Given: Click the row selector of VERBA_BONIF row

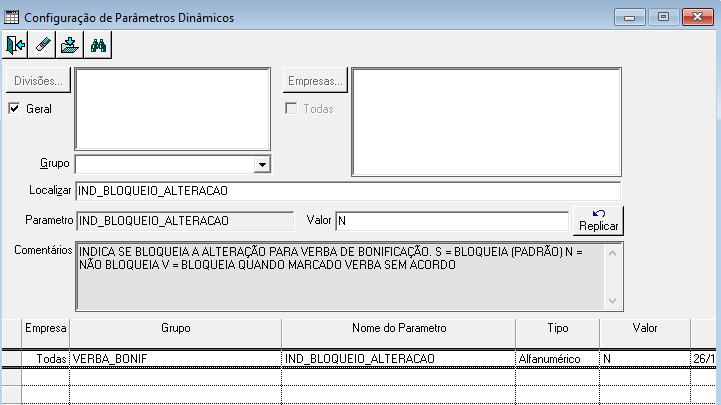Looking at the screenshot, I should click(x=11, y=359).
